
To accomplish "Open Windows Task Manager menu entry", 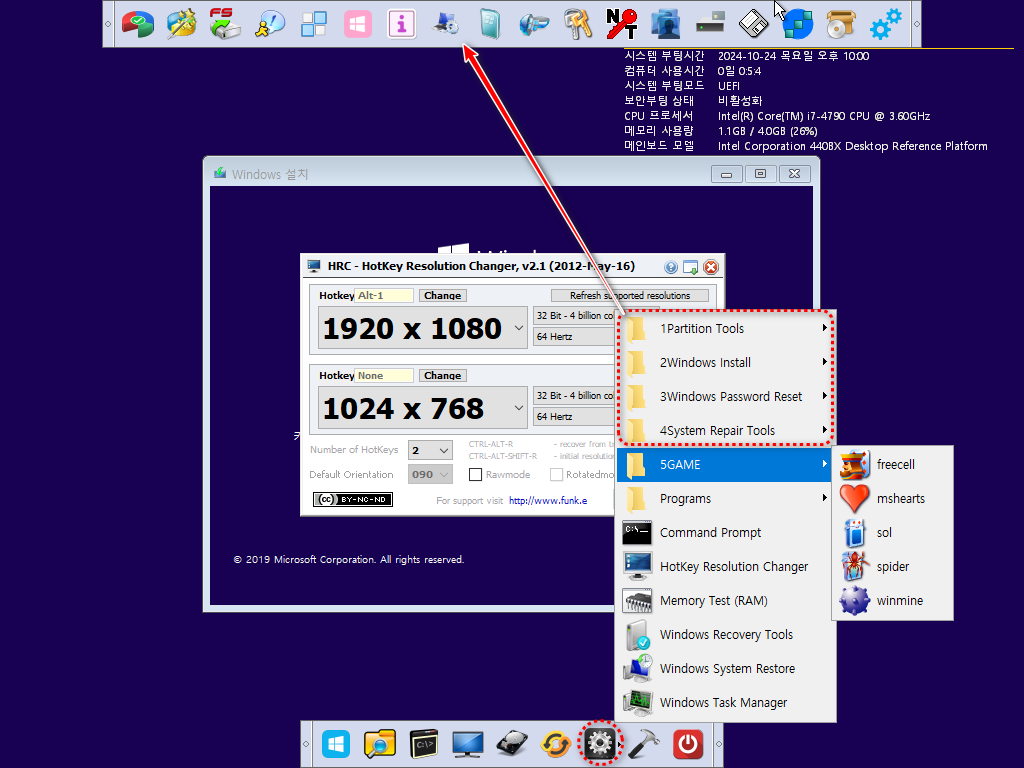I will (724, 702).
